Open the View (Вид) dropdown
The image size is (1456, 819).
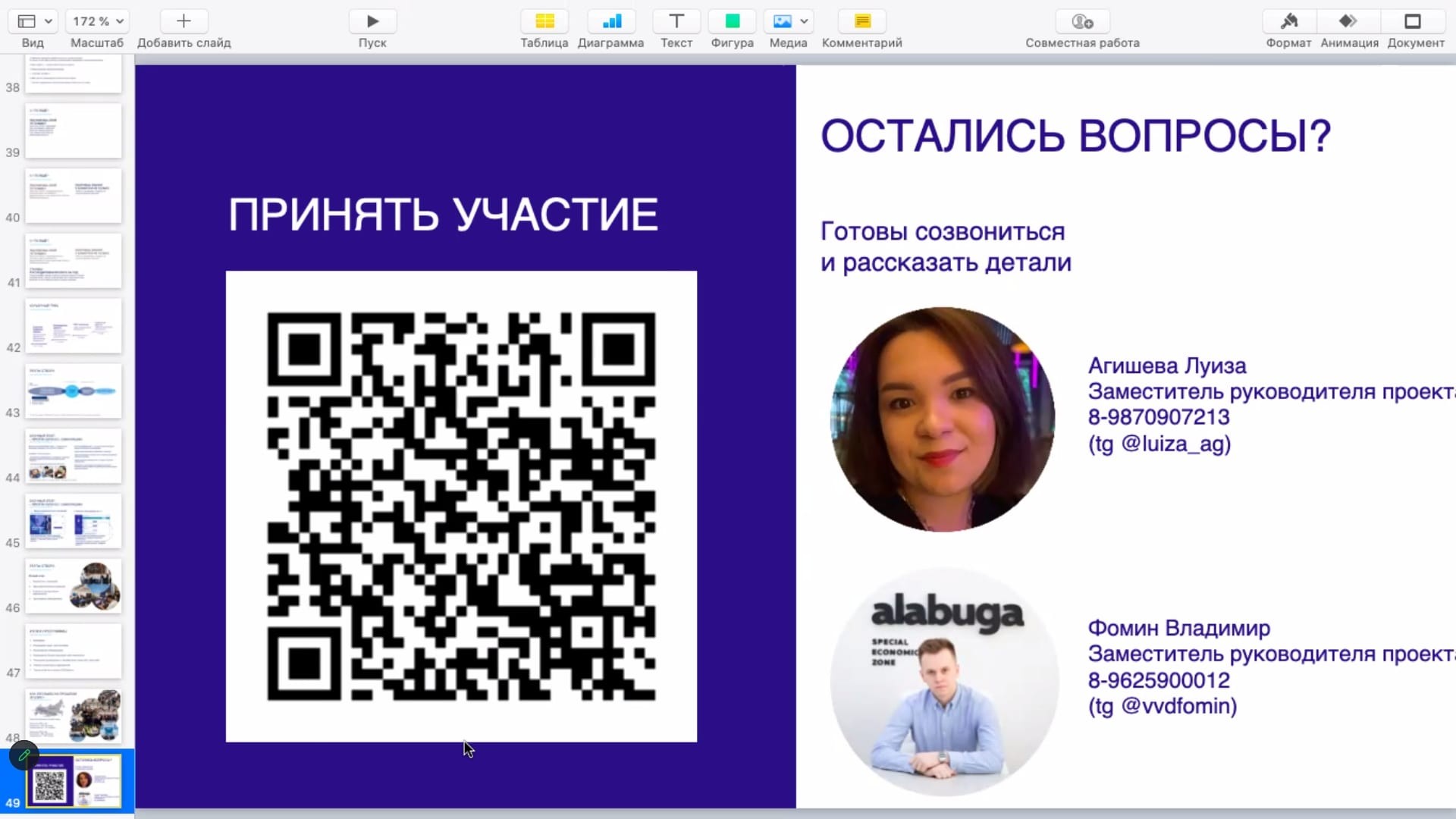pos(34,21)
